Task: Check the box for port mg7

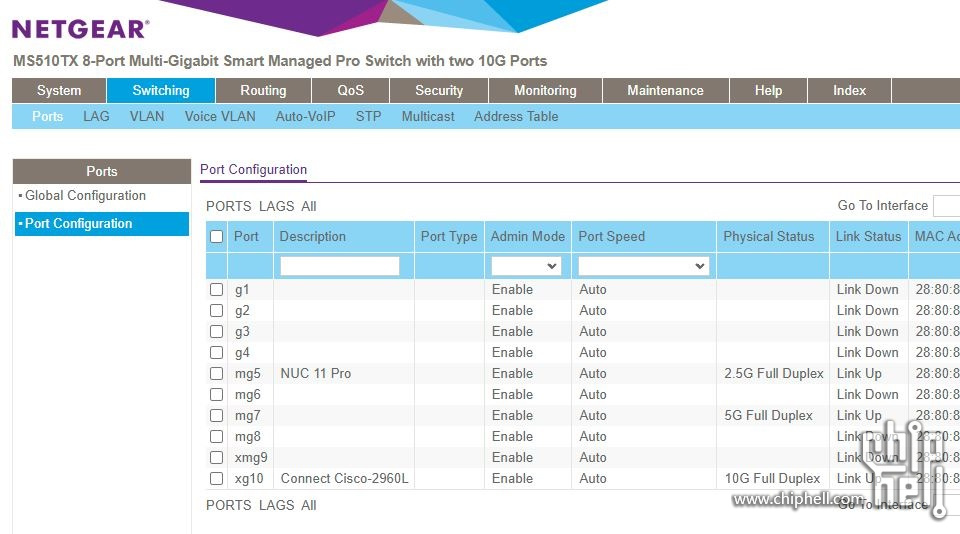Action: [x=217, y=415]
